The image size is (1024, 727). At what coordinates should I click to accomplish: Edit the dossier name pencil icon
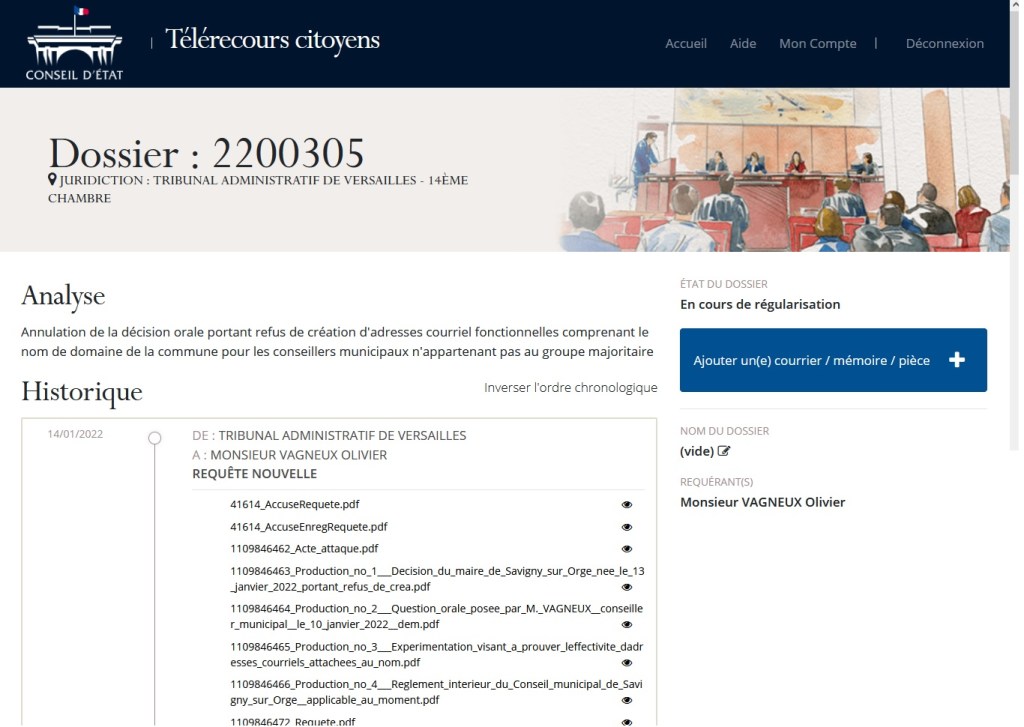(724, 451)
